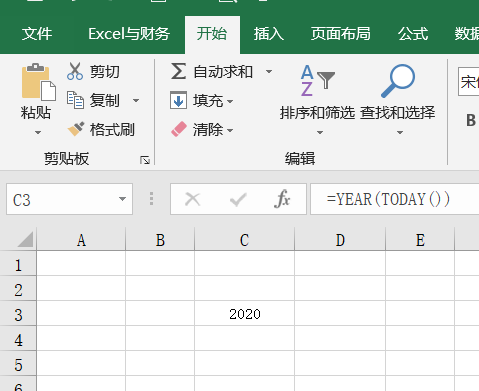
Task: Switch to the 开始 (Home) tab
Action: pyautogui.click(x=212, y=34)
